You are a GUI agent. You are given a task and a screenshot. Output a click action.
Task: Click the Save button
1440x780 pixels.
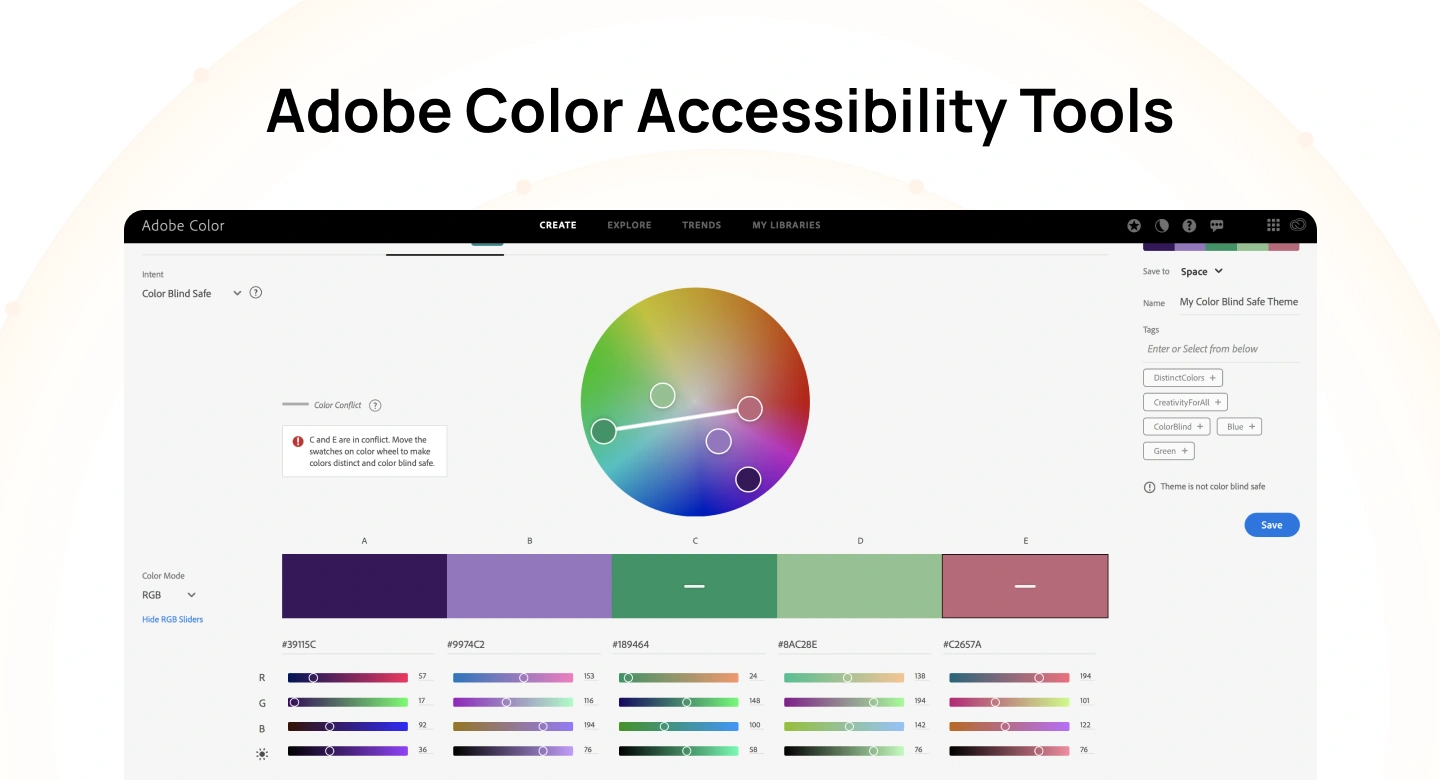point(1271,524)
